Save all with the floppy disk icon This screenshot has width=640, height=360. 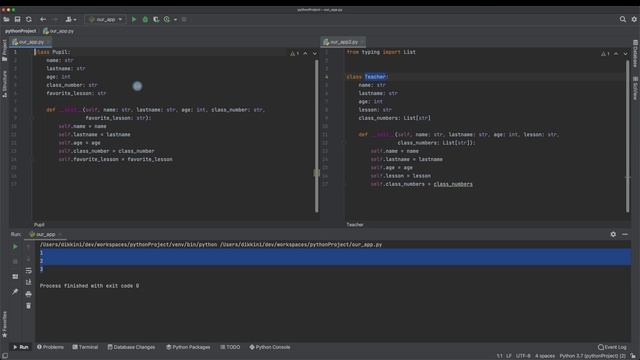[18, 19]
